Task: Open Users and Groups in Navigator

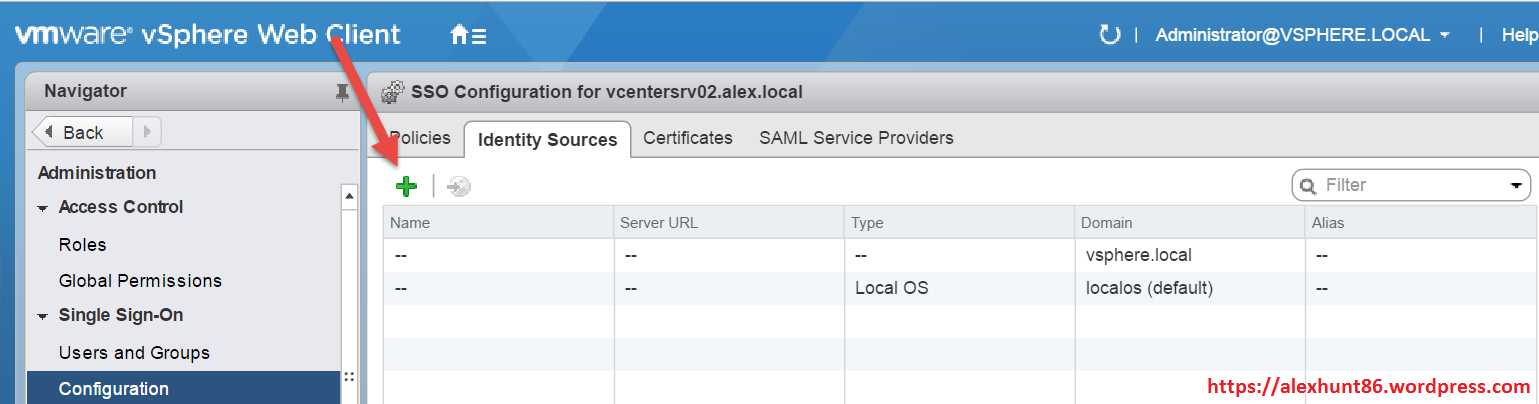Action: coord(134,353)
